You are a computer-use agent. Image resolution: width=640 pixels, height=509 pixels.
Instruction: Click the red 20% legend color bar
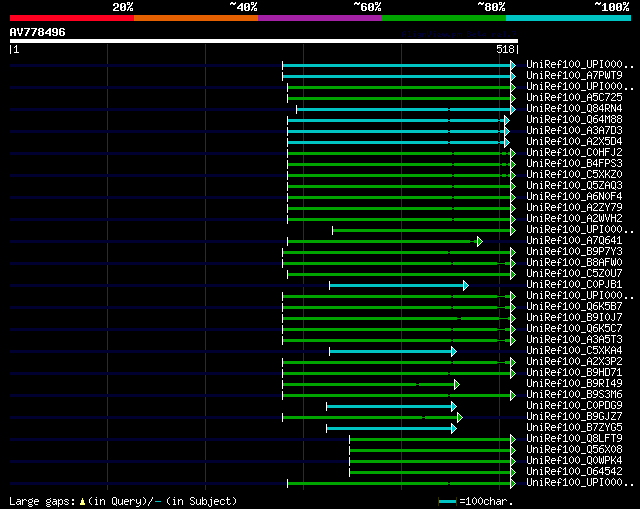point(72,18)
